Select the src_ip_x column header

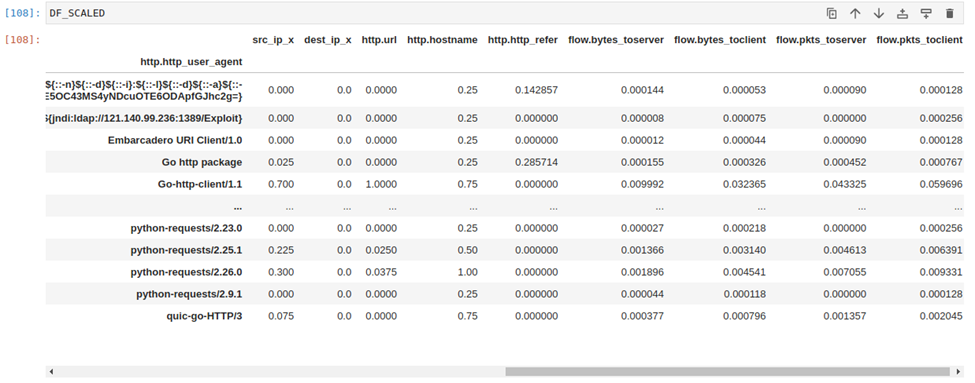coord(273,40)
